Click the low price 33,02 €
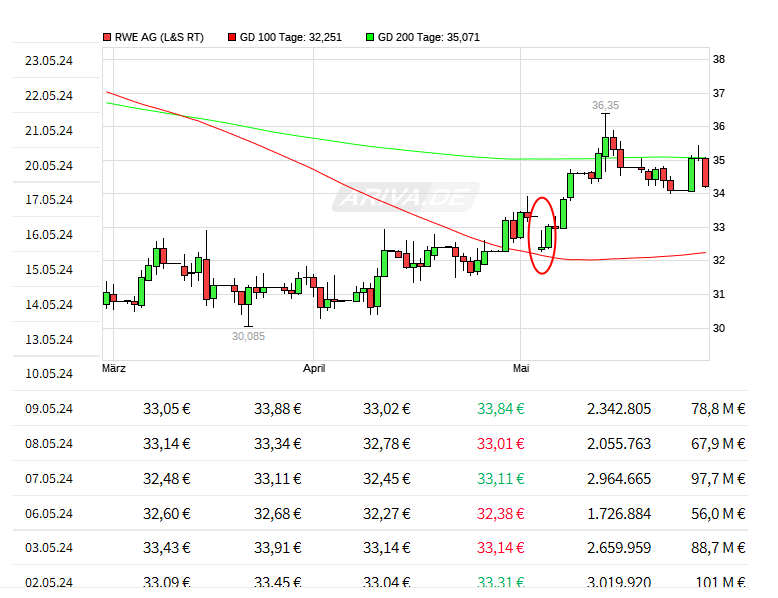778x598 pixels. click(x=387, y=408)
